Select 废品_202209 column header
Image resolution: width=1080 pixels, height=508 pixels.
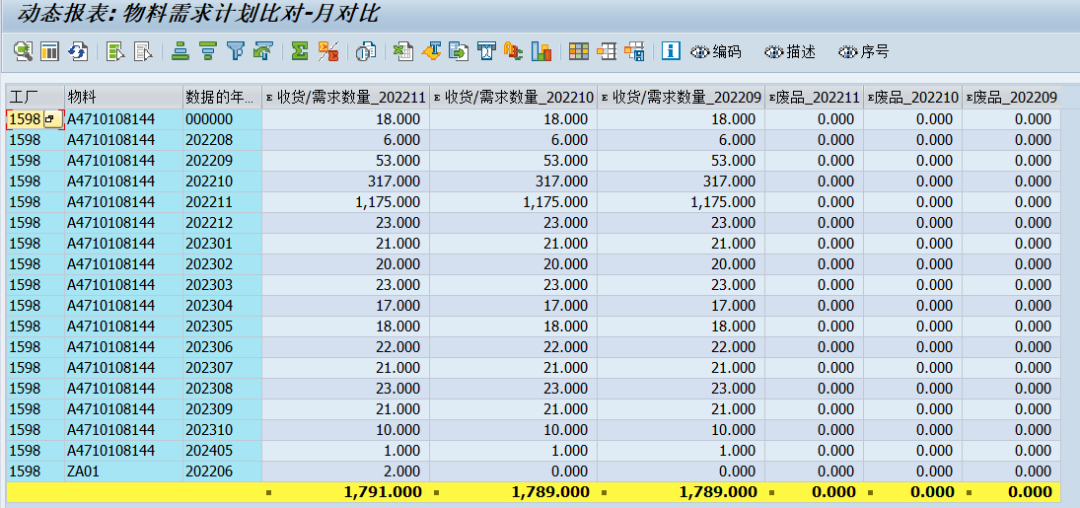(x=1011, y=98)
